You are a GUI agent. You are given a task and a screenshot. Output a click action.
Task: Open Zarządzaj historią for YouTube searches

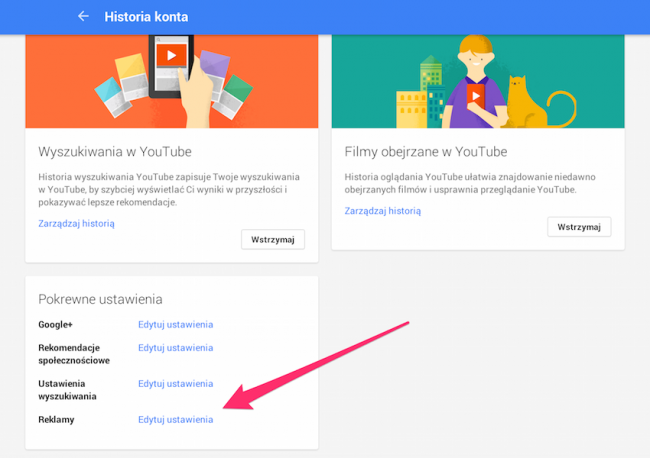(x=76, y=223)
